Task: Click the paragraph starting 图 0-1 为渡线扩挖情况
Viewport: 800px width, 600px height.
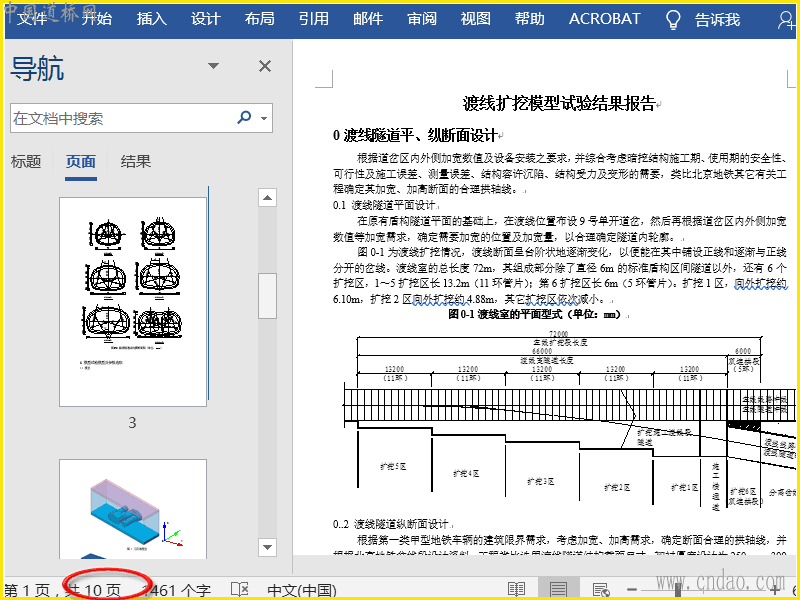Action: (x=559, y=276)
